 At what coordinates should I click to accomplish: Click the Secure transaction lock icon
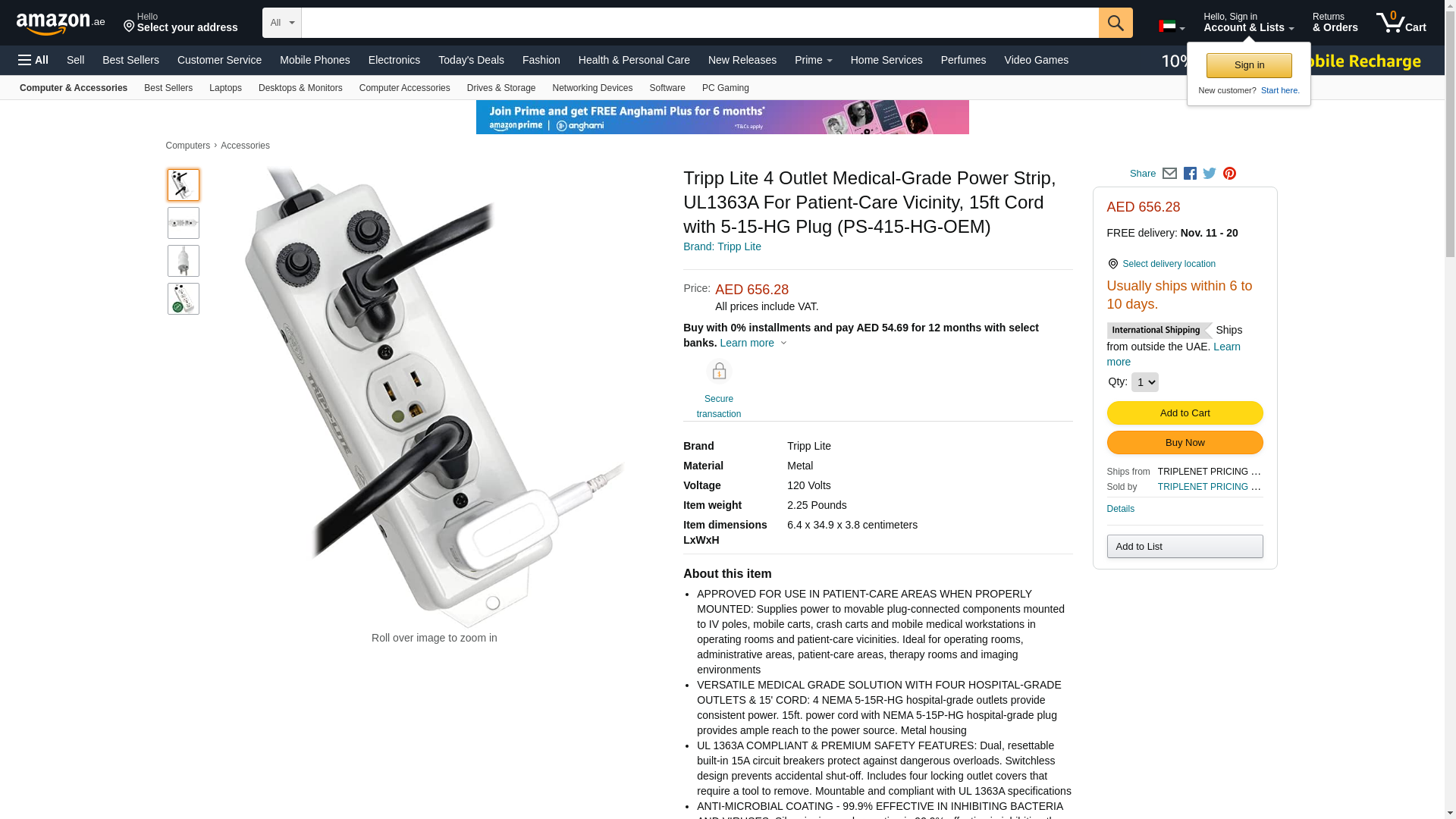click(x=719, y=372)
